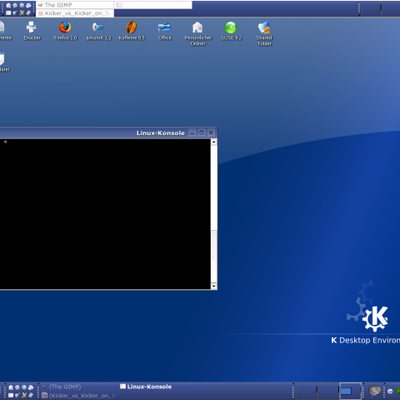Start Kaffeine 0.5 from the desktop
This screenshot has width=400, height=400.
coord(132,32)
